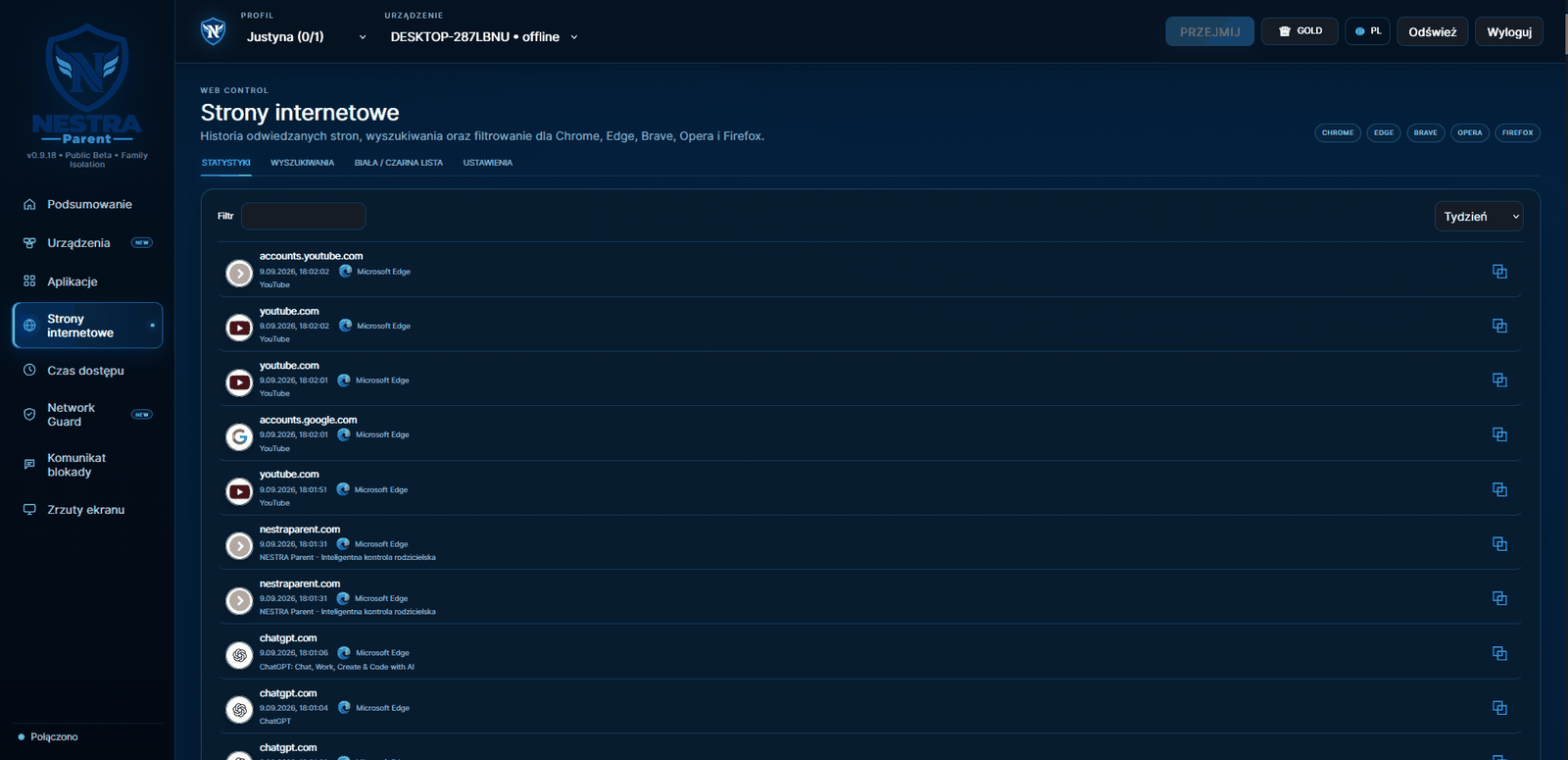Toggle the FIREFOX browser filter
Screen dimensions: 1568x760
[1518, 133]
